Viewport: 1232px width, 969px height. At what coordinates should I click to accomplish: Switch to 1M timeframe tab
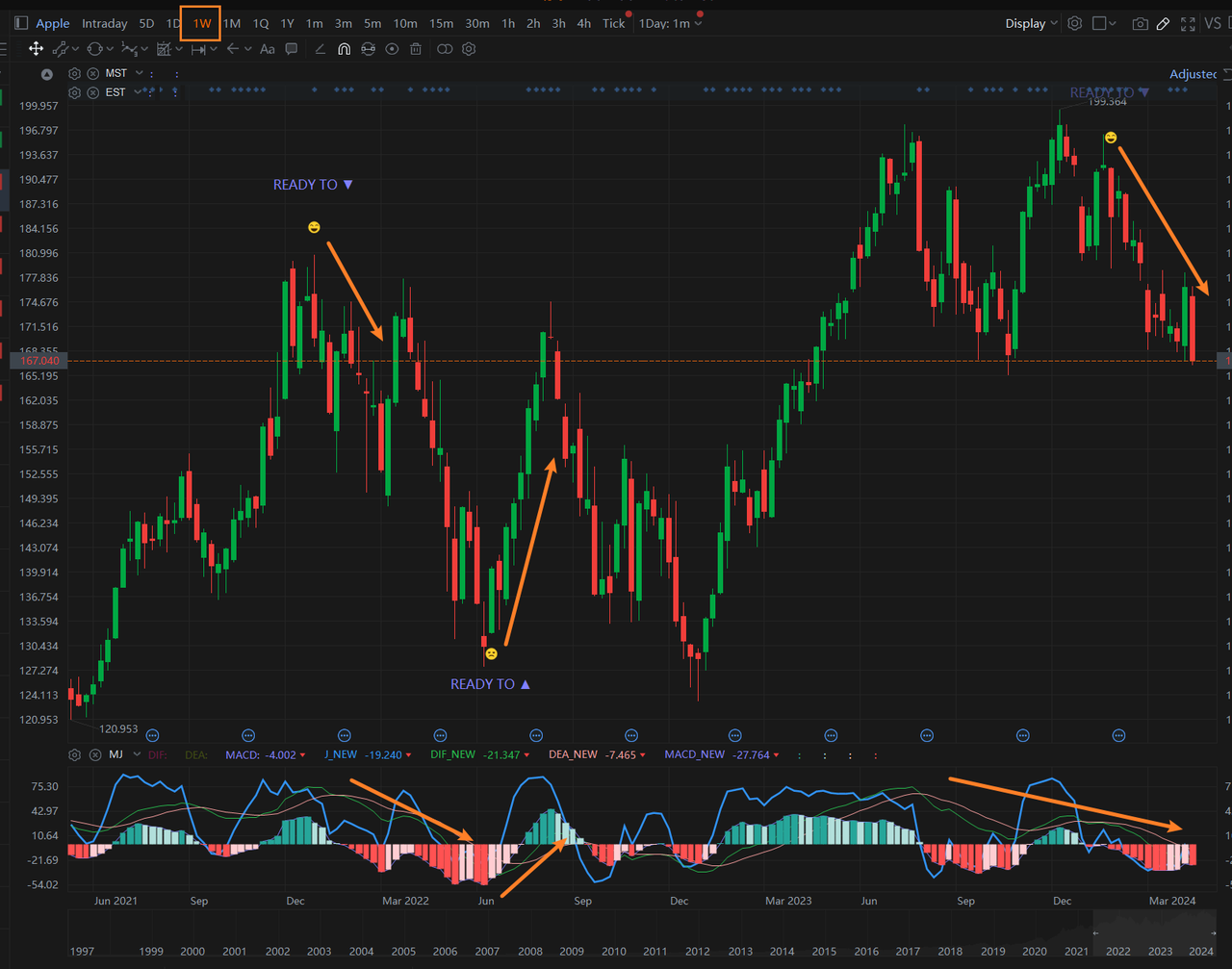(232, 23)
